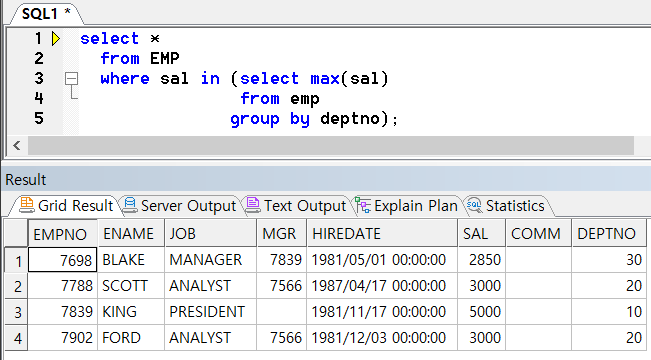Open the Explain Plan tab
Screen dimensions: 651x360
pos(407,206)
